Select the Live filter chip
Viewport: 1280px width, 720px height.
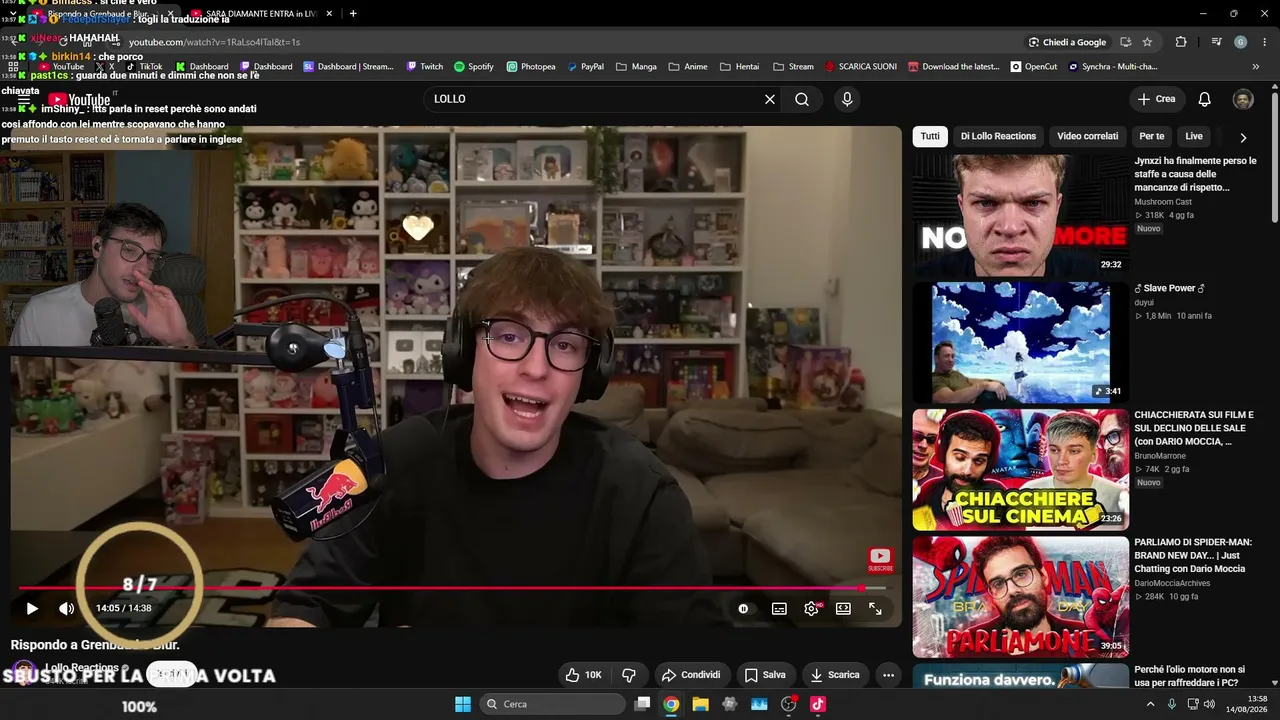(1194, 136)
